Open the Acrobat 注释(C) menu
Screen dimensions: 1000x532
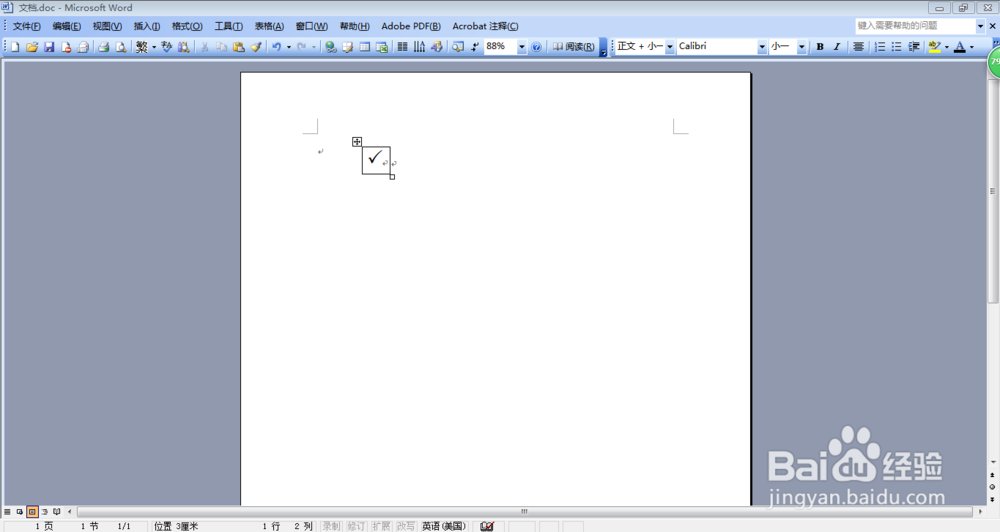point(485,26)
